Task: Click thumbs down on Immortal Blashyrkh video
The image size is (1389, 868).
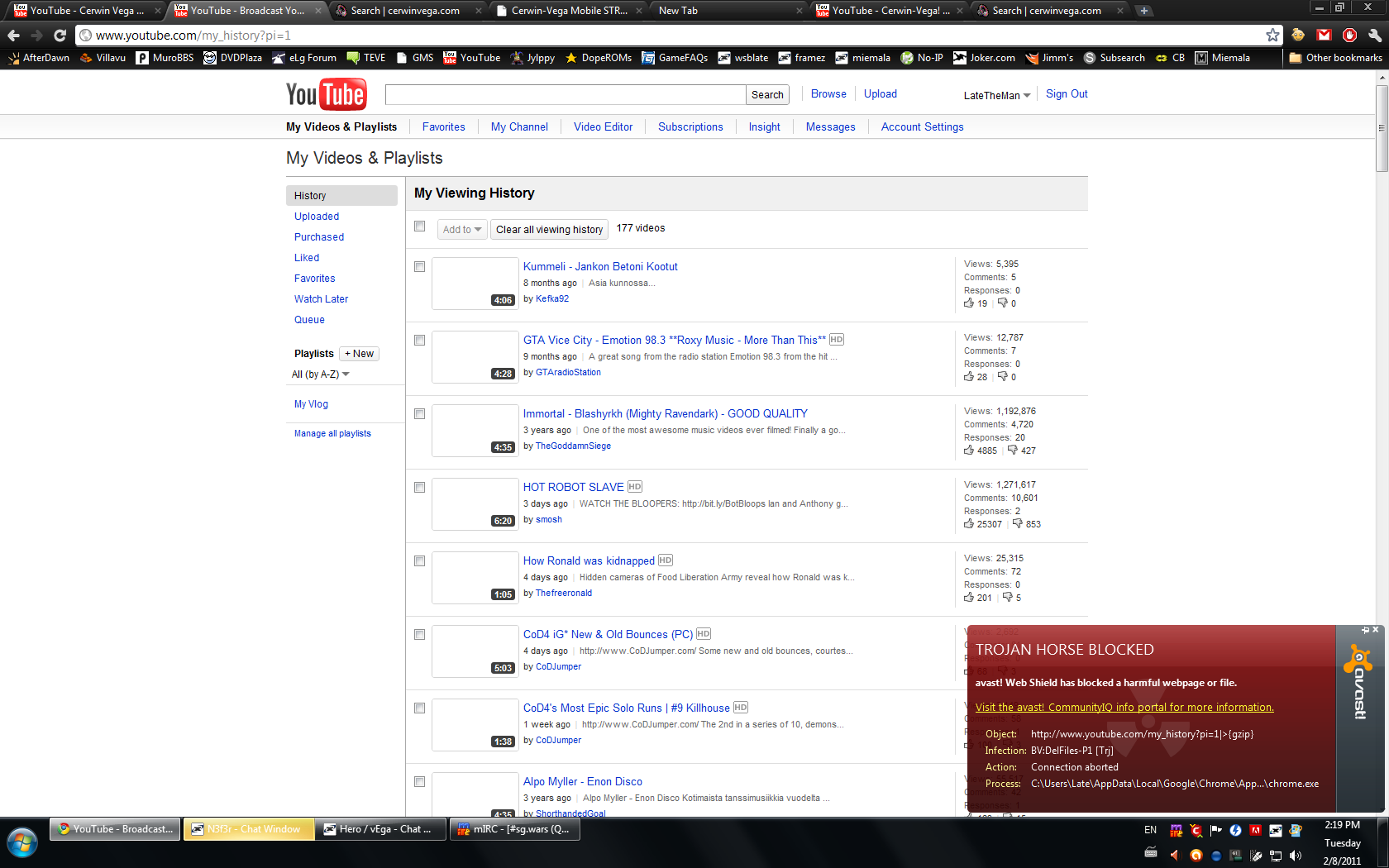Action: point(1012,450)
